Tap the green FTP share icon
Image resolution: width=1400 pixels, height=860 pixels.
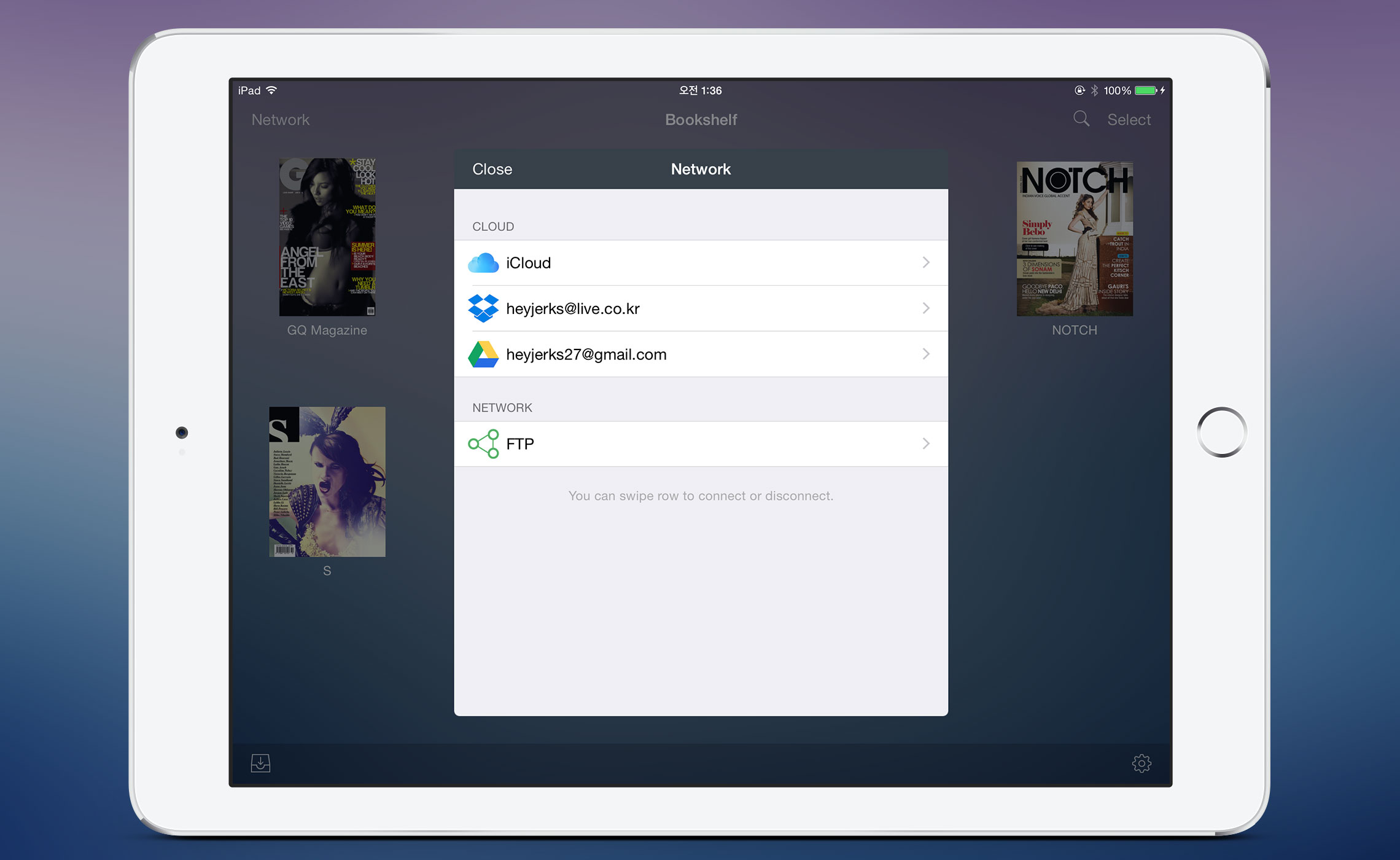pos(483,444)
